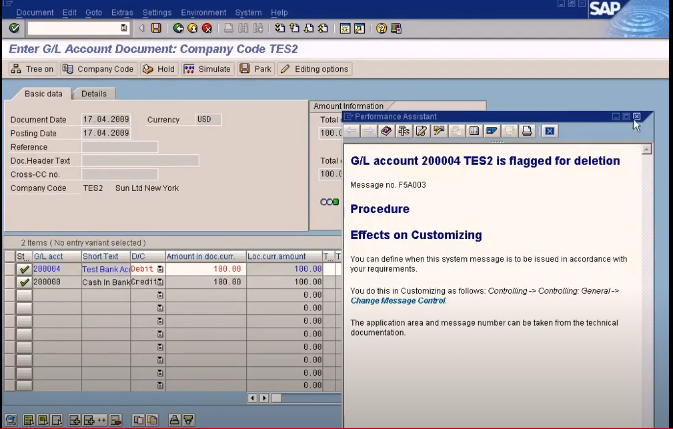The width and height of the screenshot is (673, 429).
Task: Click the Save diskette icon in toolbar
Action: coord(156,28)
